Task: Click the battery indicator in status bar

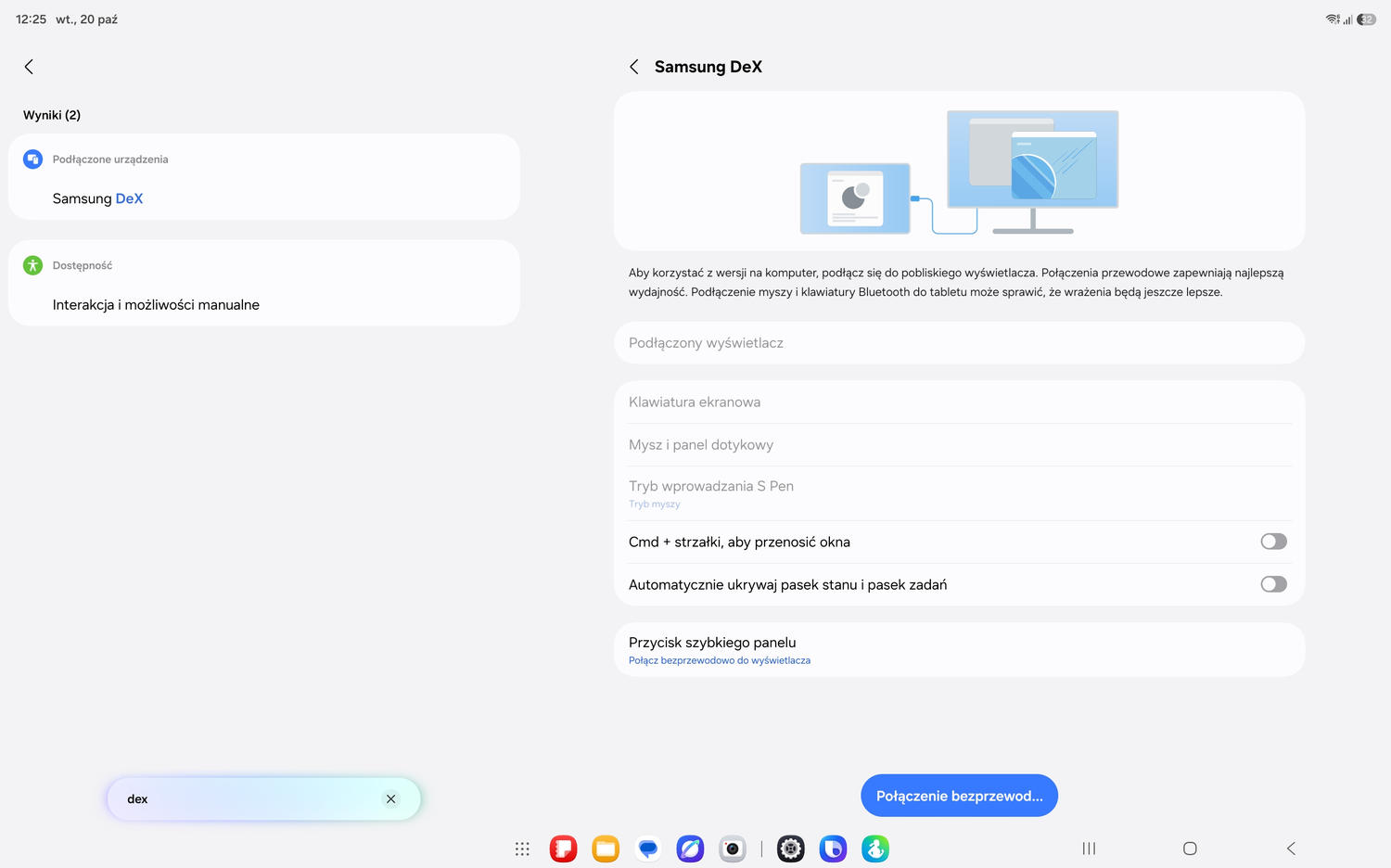Action: (1366, 19)
